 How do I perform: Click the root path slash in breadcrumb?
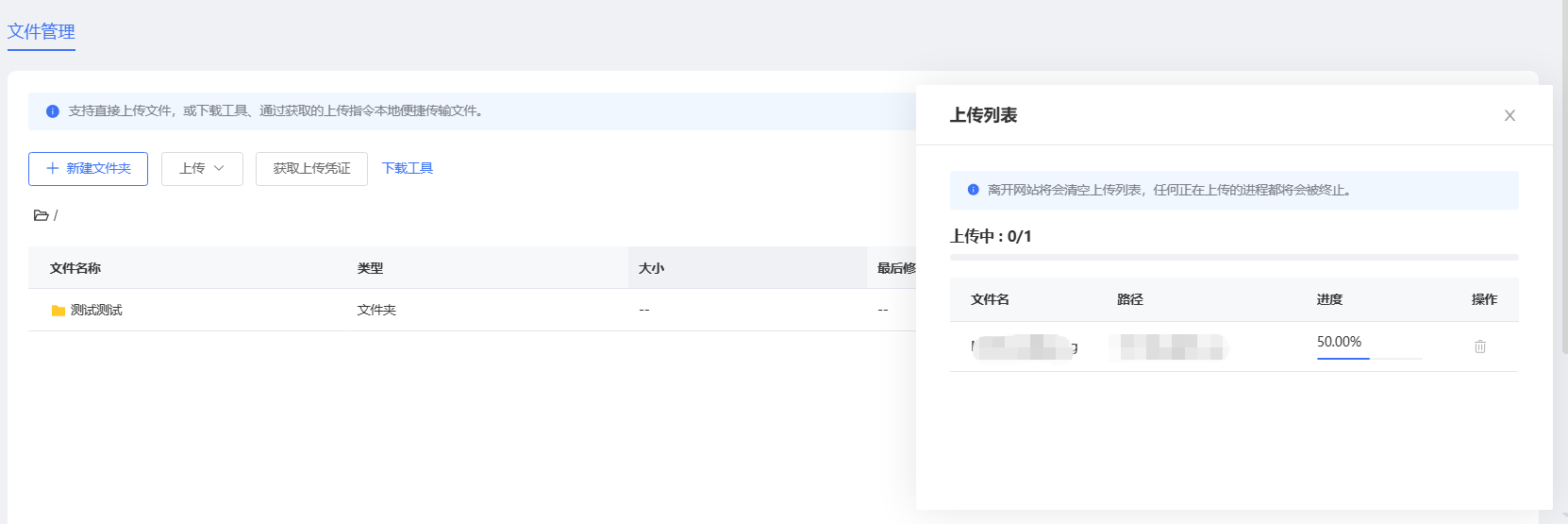[x=56, y=215]
